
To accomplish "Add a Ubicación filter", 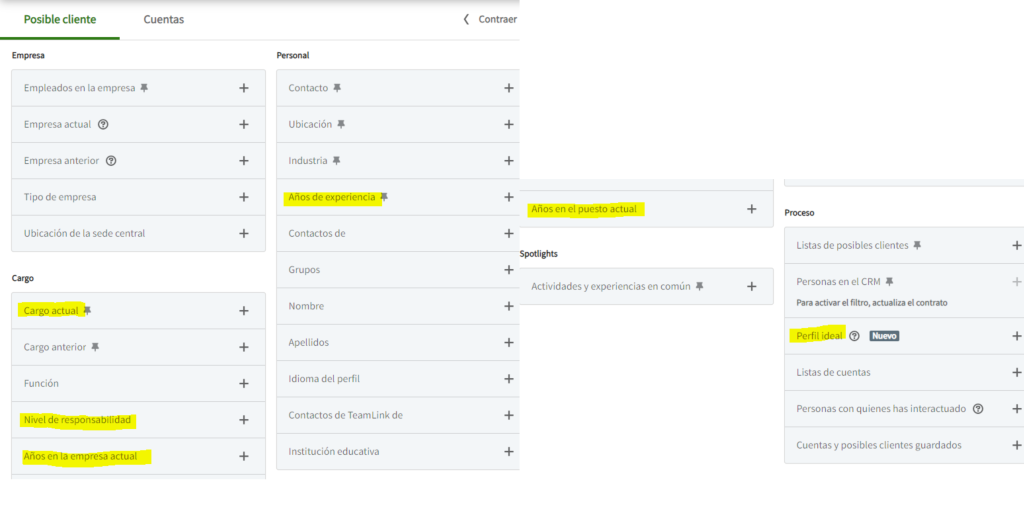I will point(509,124).
